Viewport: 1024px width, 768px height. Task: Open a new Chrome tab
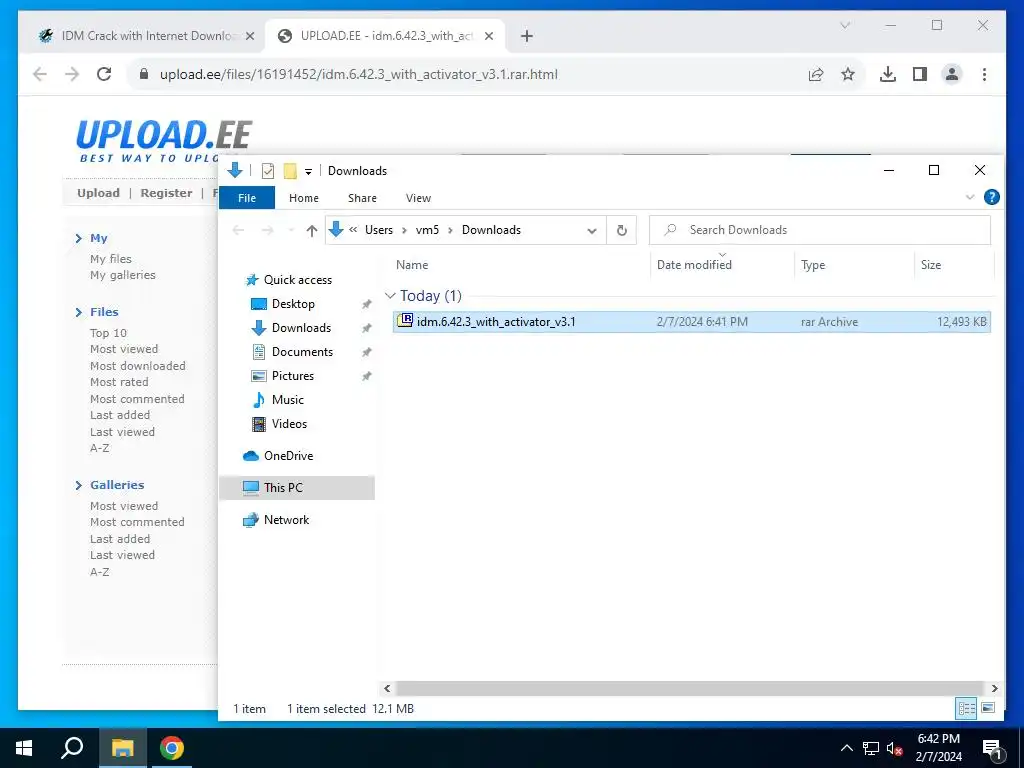coord(526,36)
